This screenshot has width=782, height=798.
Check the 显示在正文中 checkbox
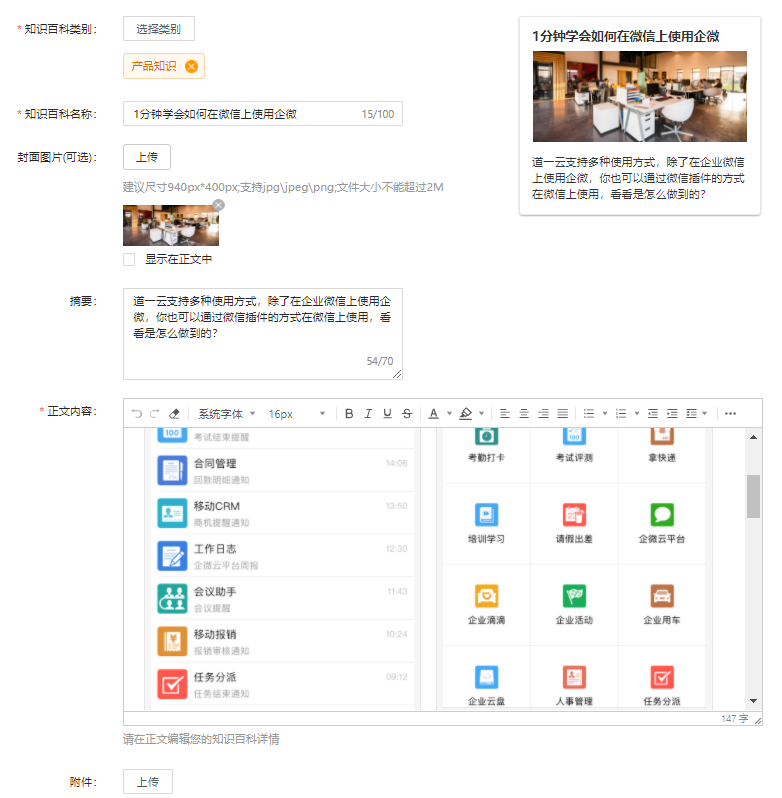tap(129, 260)
